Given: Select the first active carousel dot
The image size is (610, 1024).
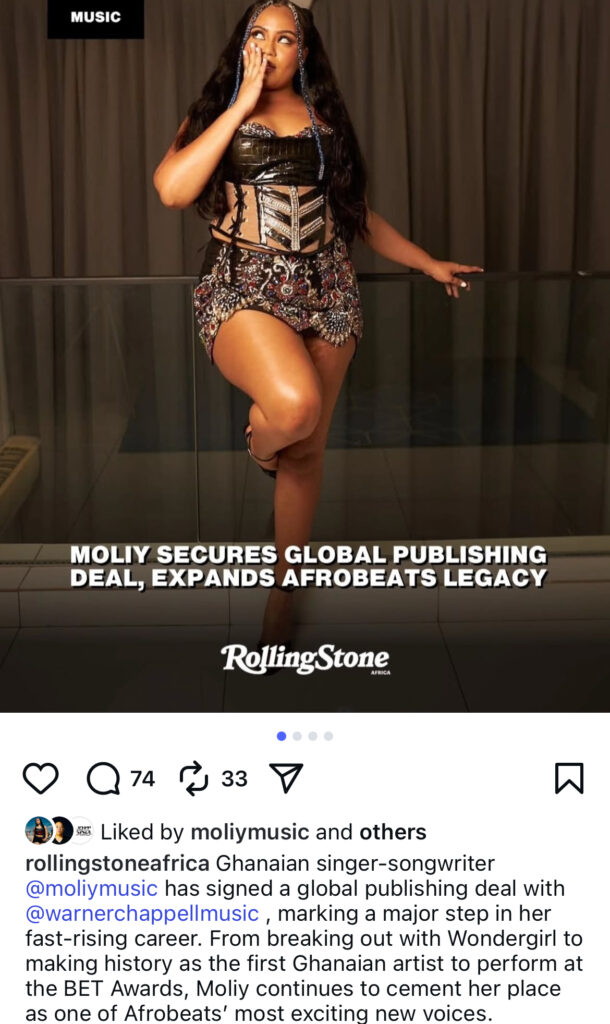Looking at the screenshot, I should coord(281,736).
